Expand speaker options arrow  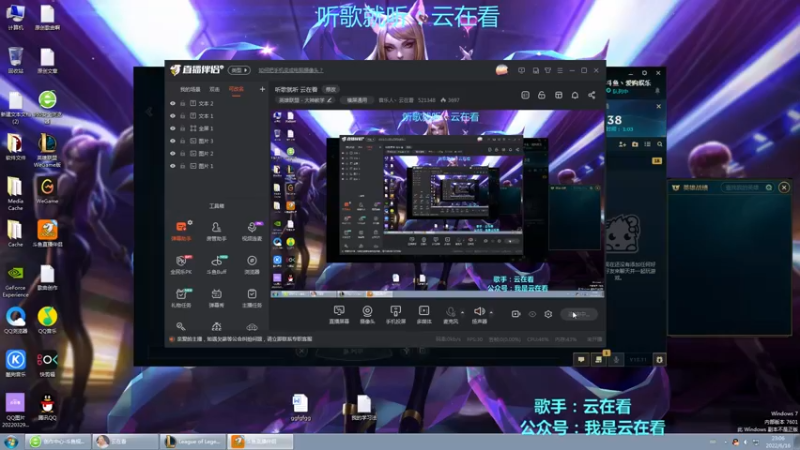pyautogui.click(x=491, y=312)
